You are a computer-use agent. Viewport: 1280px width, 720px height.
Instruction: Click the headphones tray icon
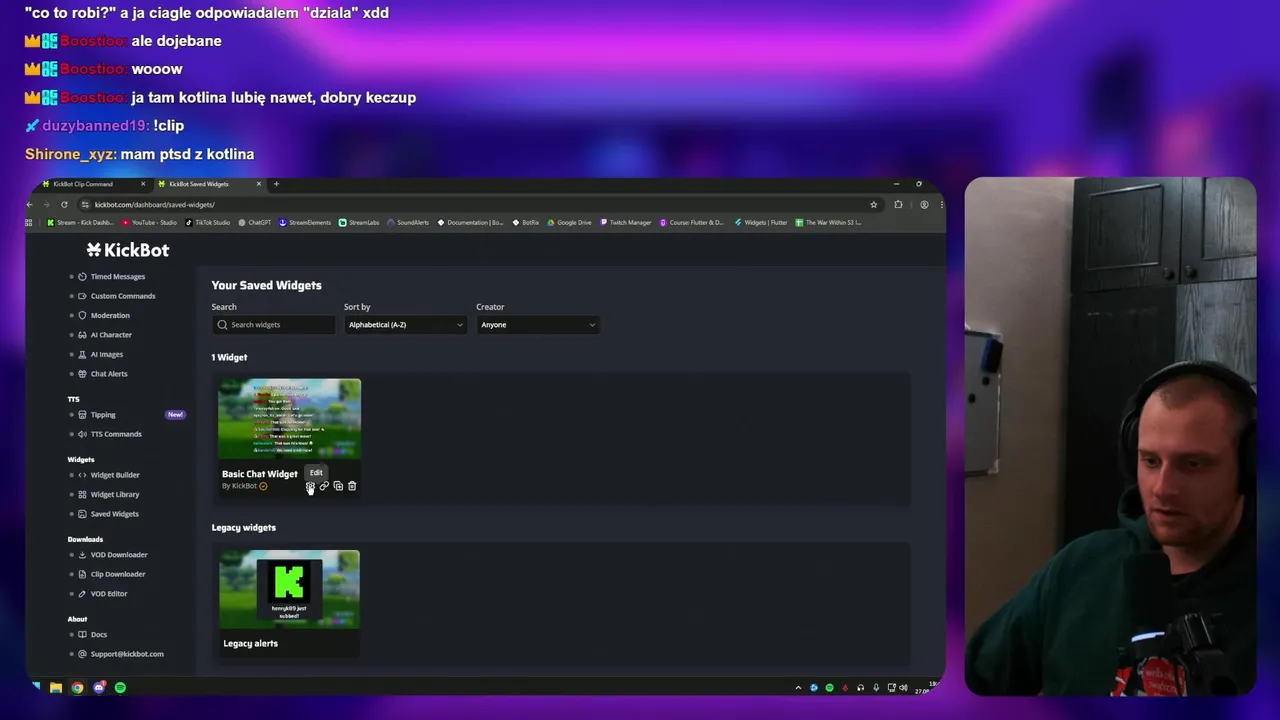[x=860, y=688]
